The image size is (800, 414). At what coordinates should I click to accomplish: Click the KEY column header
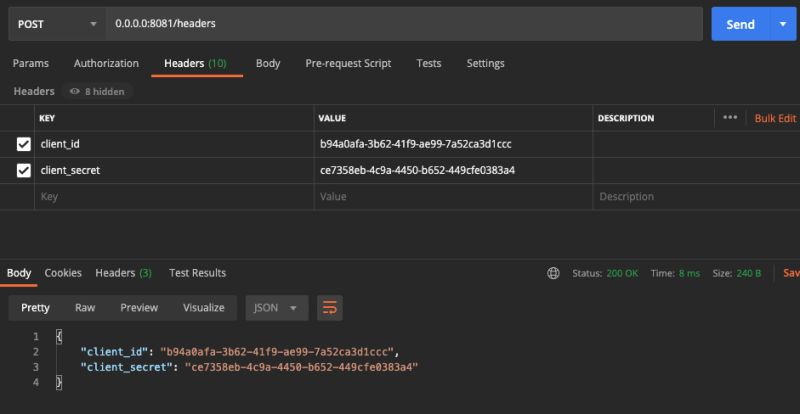(47, 118)
